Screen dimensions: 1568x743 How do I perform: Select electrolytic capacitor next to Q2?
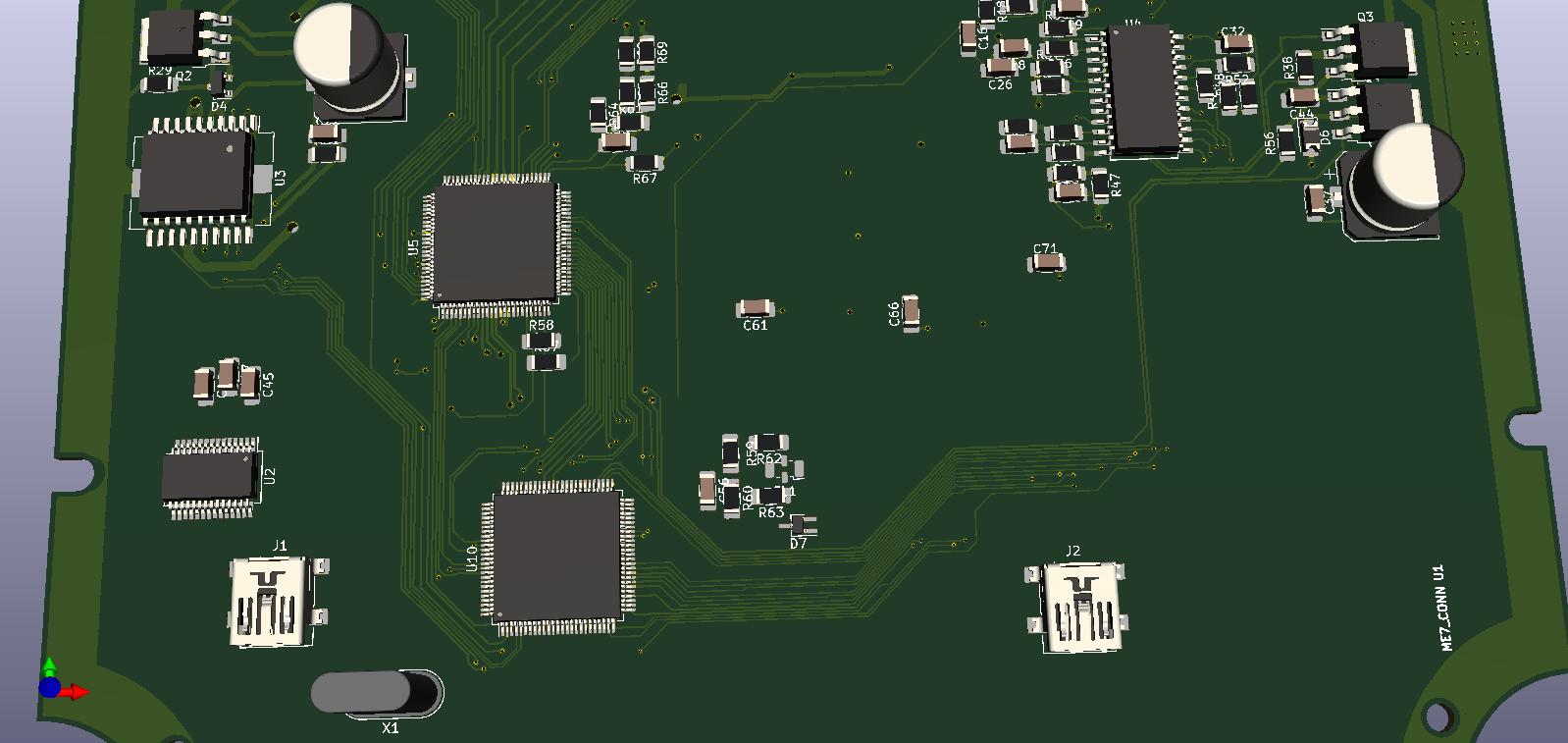(351, 62)
